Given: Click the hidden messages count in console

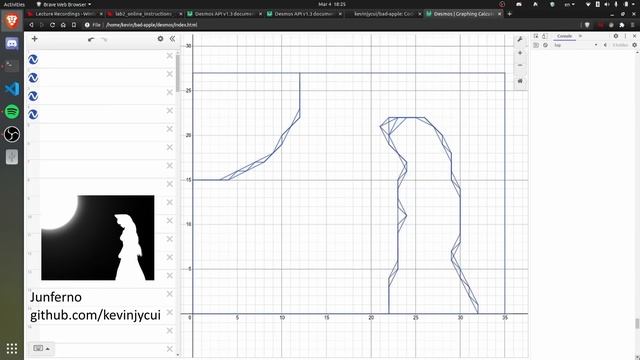Looking at the screenshot, I should tap(620, 45).
